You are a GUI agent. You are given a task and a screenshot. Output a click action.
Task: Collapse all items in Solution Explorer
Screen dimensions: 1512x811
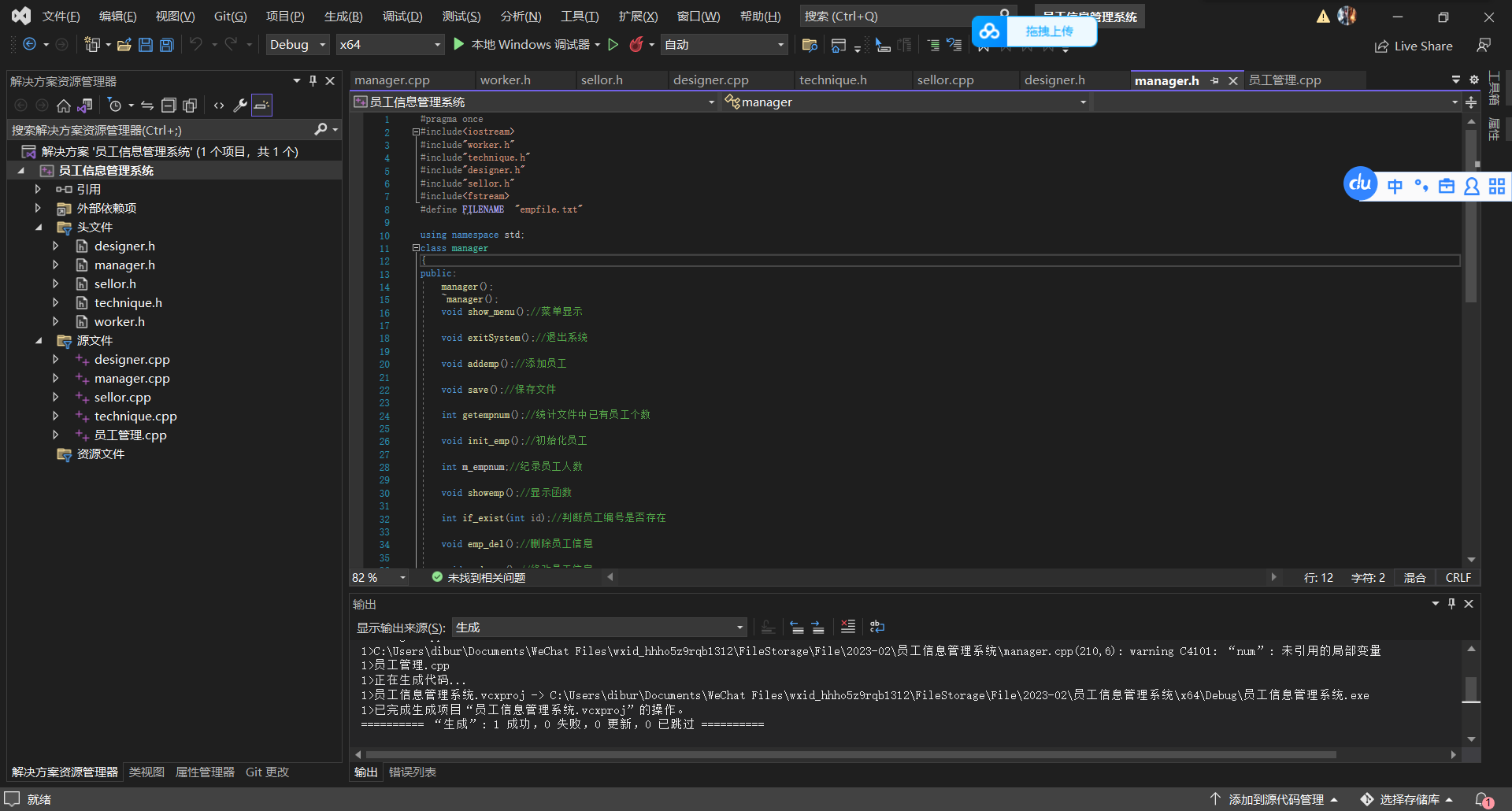pyautogui.click(x=169, y=106)
